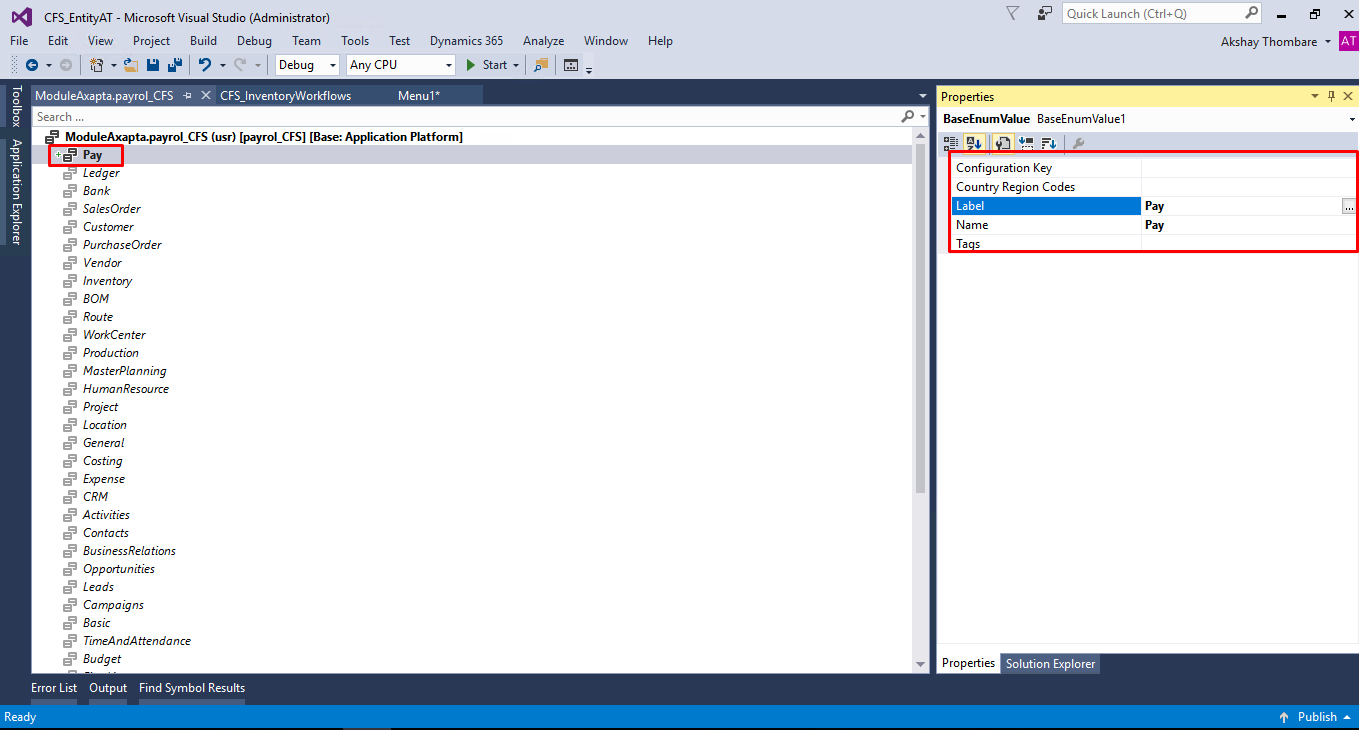The width and height of the screenshot is (1359, 730).
Task: Open the Dynamics 365 menu
Action: click(467, 41)
